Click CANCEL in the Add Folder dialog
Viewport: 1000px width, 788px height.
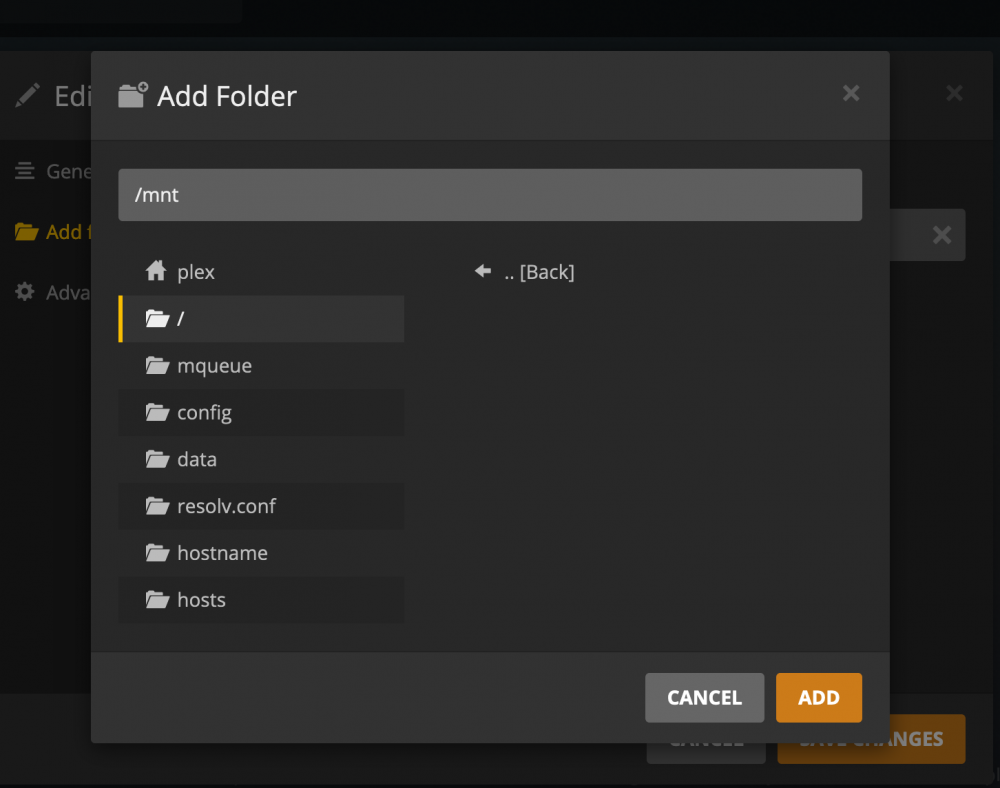704,697
